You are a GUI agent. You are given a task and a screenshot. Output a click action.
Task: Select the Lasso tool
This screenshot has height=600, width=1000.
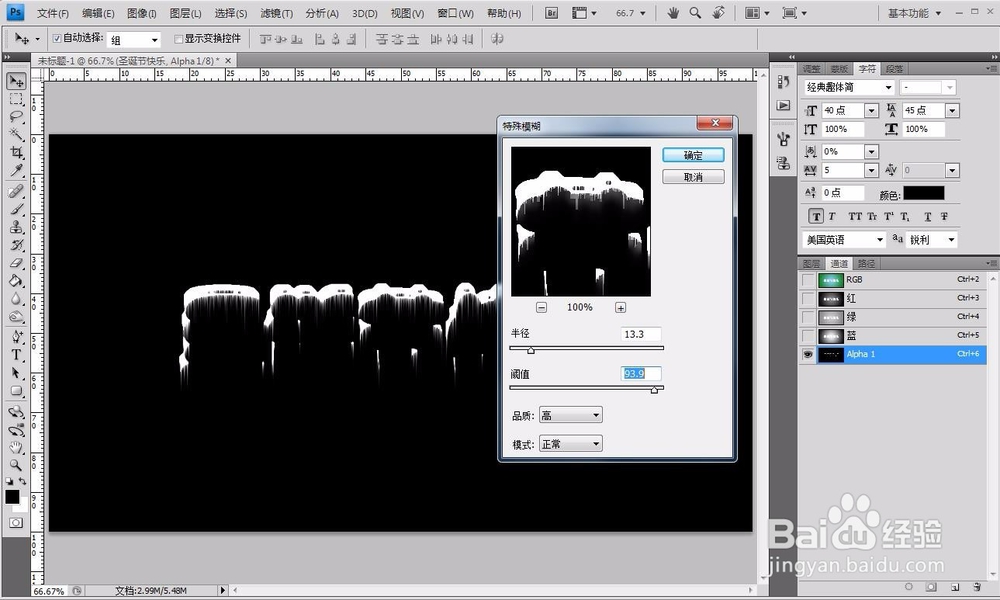(x=16, y=117)
